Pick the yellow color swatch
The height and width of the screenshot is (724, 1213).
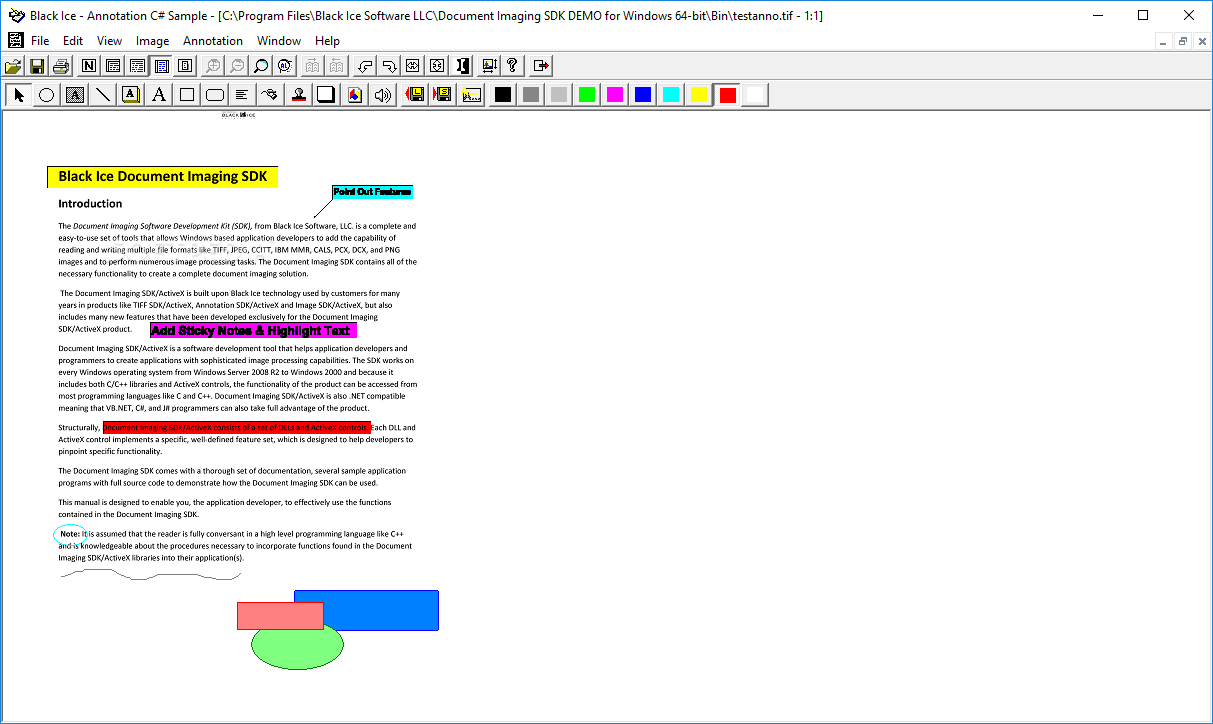click(699, 95)
